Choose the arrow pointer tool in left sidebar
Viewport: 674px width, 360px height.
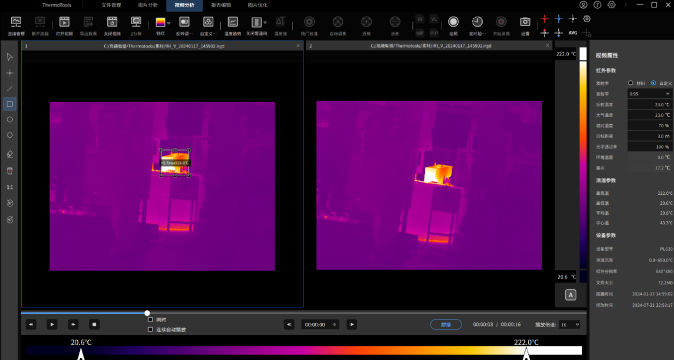[9, 57]
